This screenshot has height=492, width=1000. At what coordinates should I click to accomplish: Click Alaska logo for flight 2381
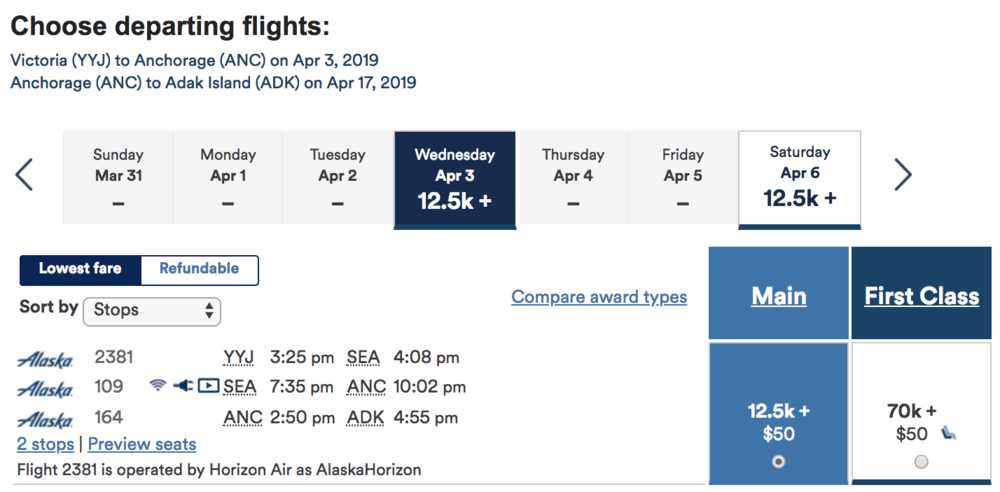pos(45,359)
